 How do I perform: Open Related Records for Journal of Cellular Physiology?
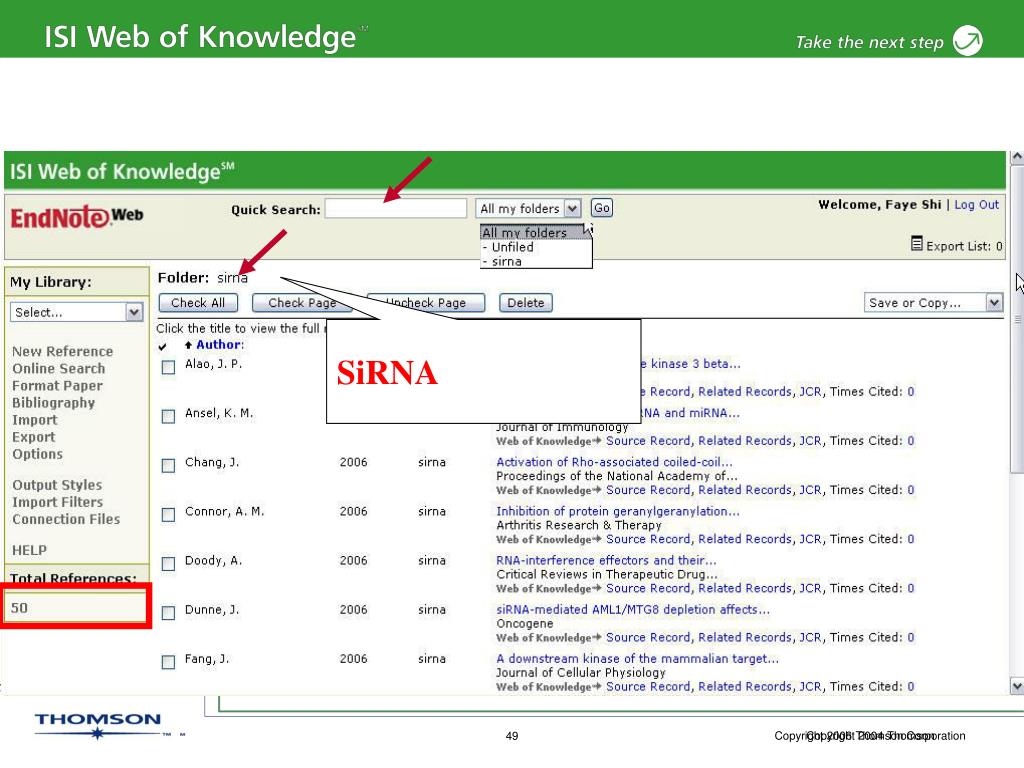(744, 686)
